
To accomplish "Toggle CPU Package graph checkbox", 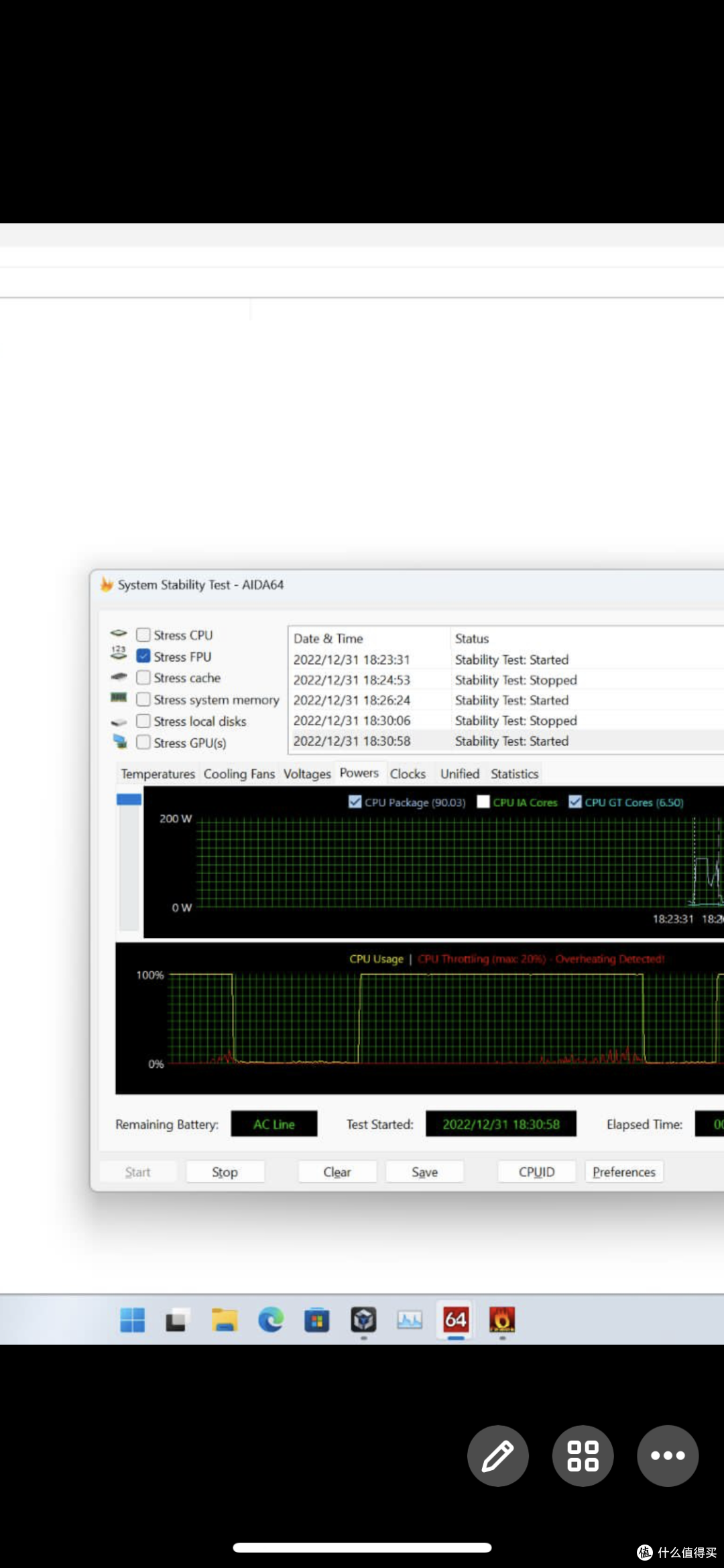I will [355, 802].
